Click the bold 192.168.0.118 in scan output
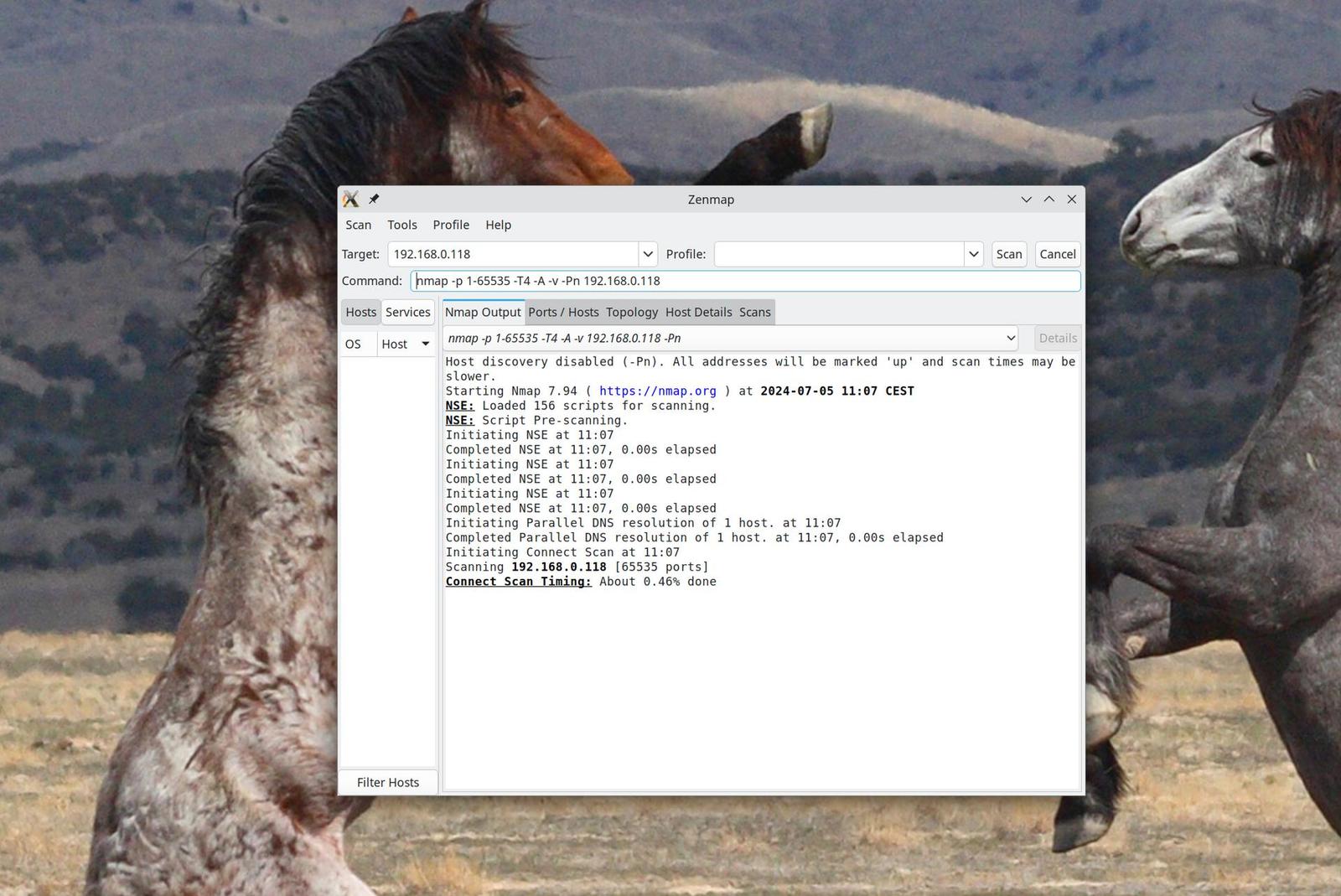The width and height of the screenshot is (1341, 896). click(559, 567)
